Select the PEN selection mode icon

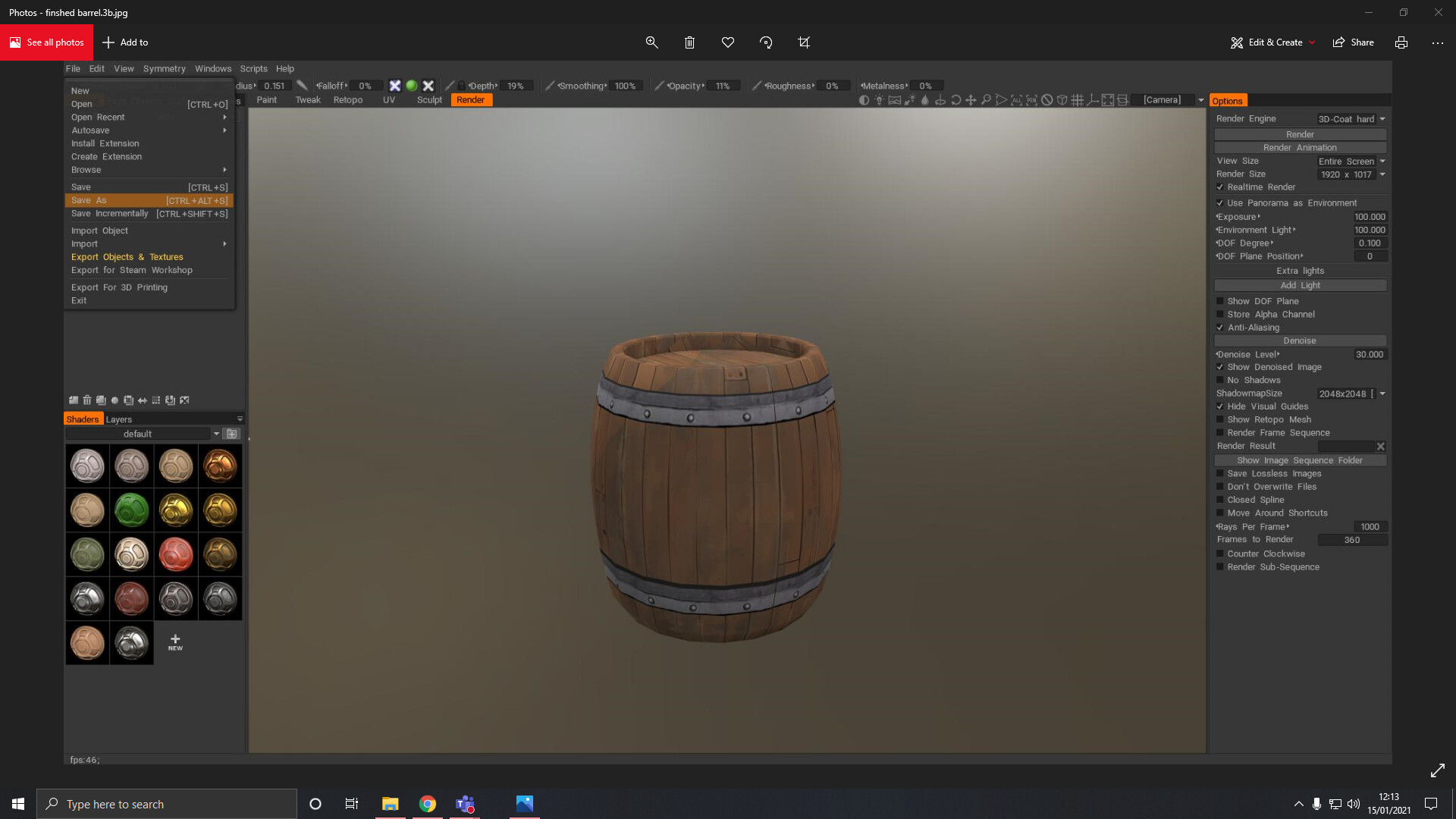pos(1031,99)
